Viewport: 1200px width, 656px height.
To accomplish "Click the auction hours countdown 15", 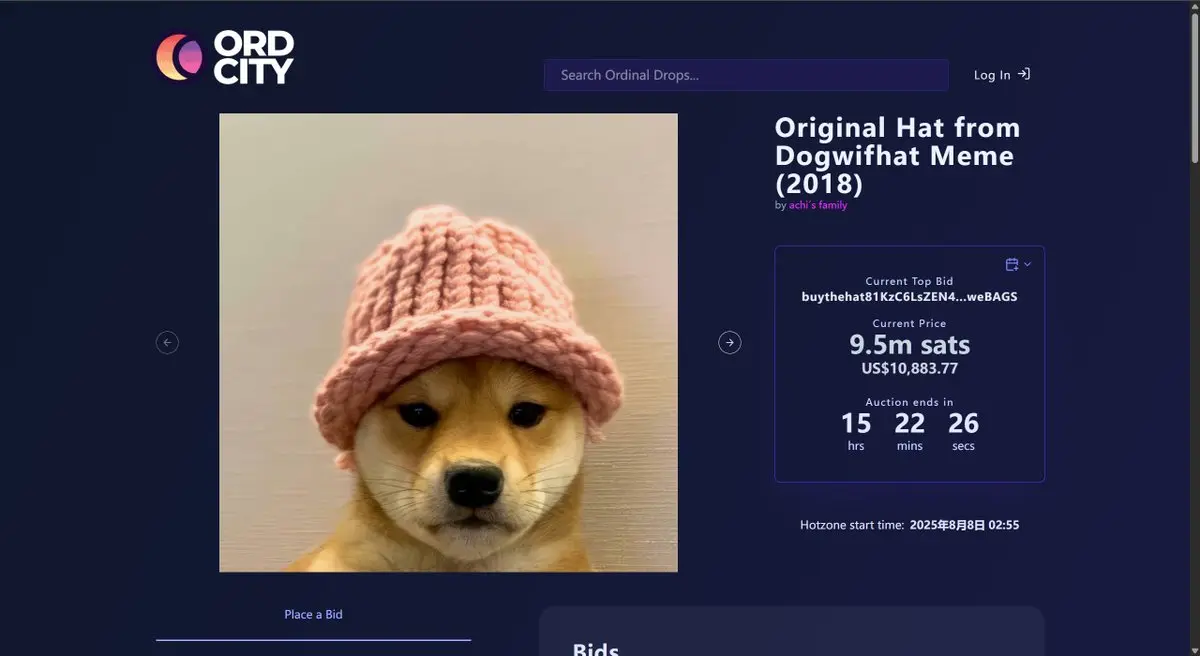I will (x=856, y=423).
